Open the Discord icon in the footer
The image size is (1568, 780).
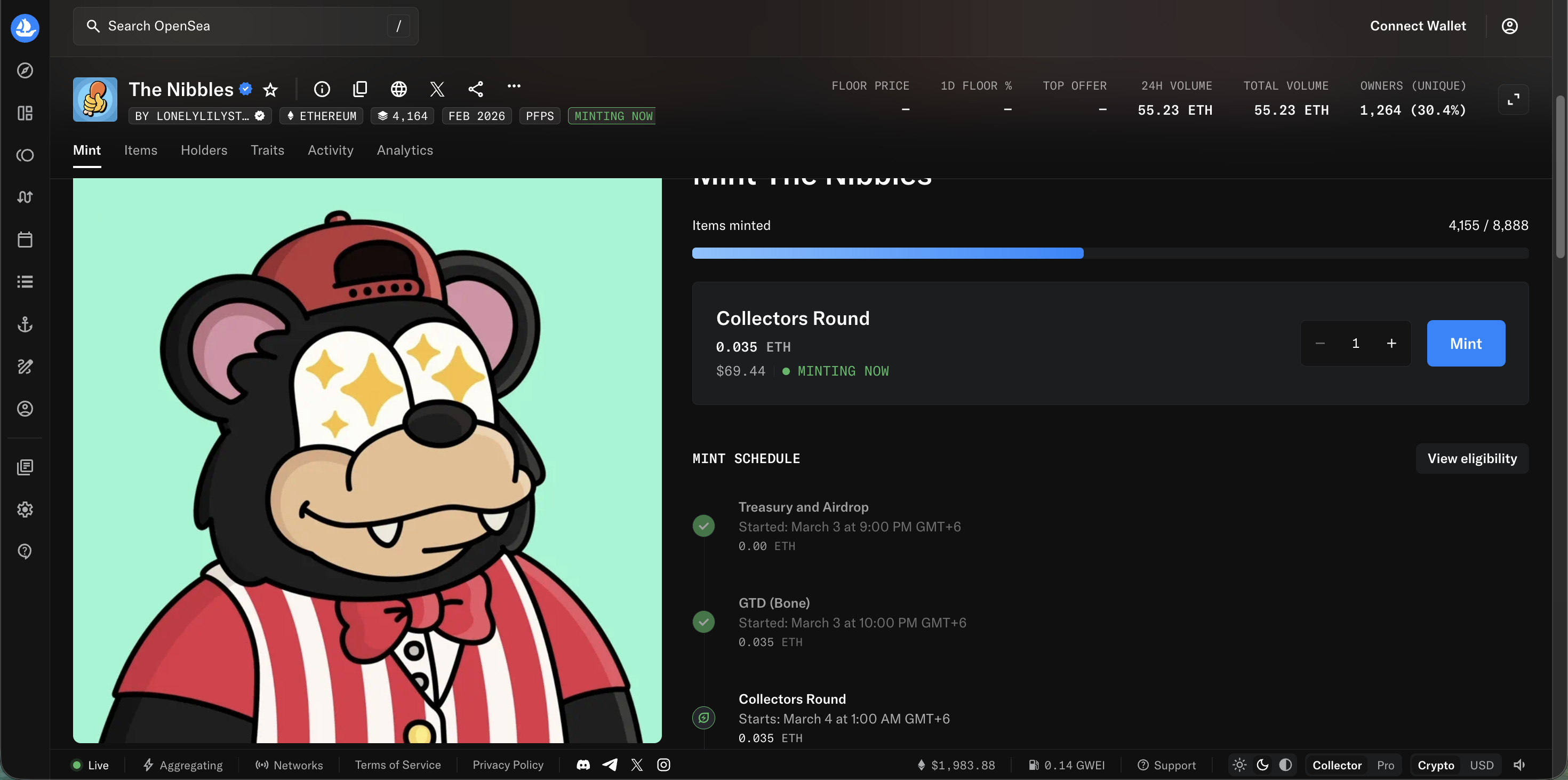tap(582, 765)
